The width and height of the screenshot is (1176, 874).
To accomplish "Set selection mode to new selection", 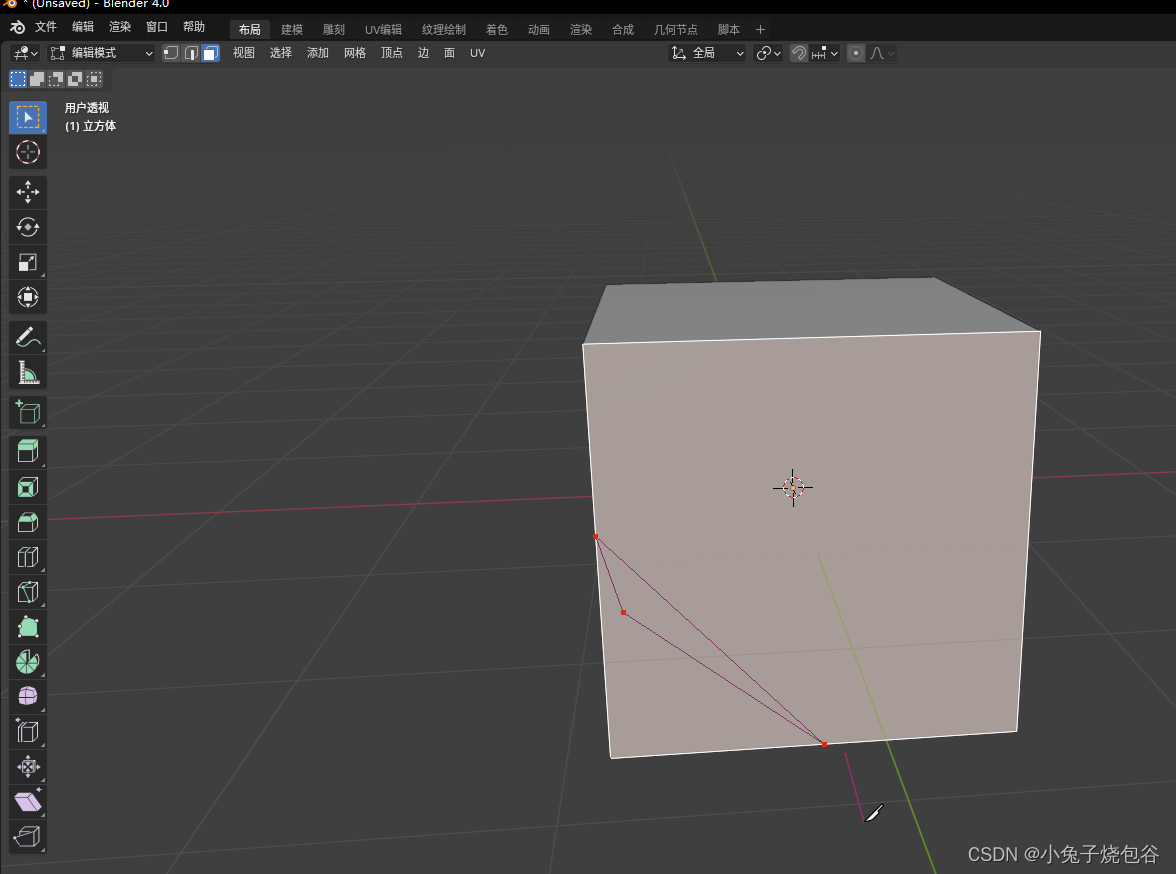I will pos(18,79).
